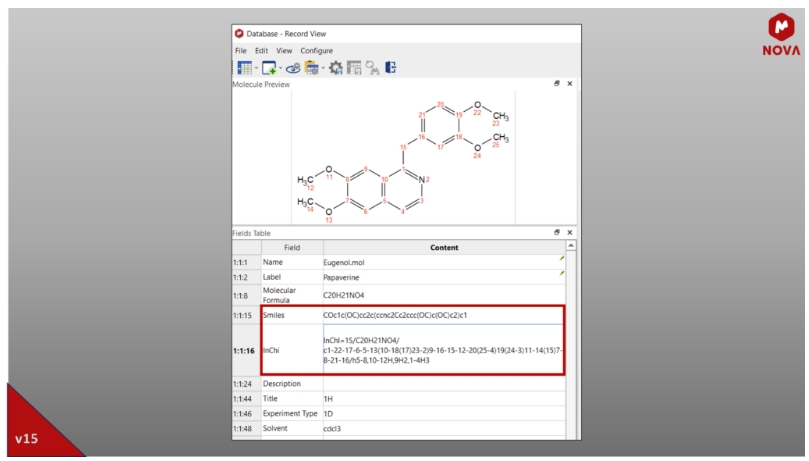The width and height of the screenshot is (809, 461).
Task: Click the Smiles string content cell
Action: click(x=444, y=315)
